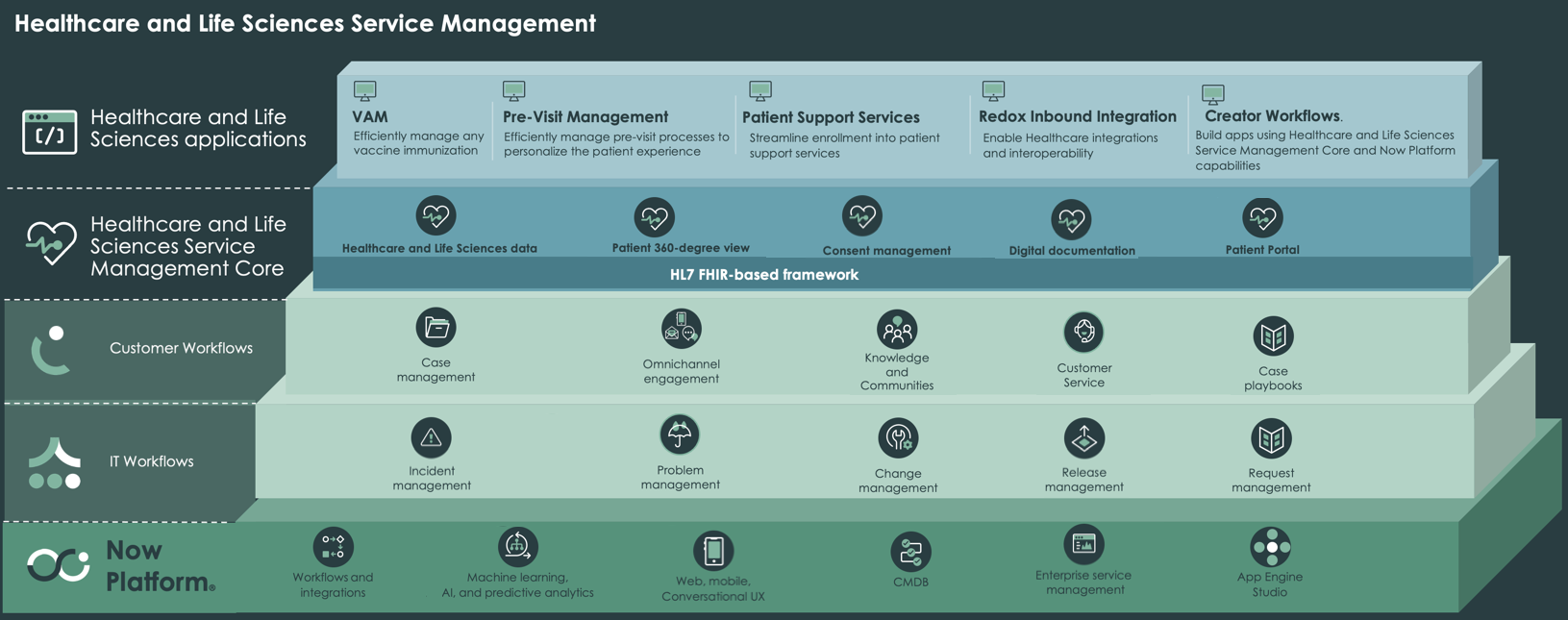1568x620 pixels.
Task: Click the Problem management umbrella icon
Action: tap(680, 434)
